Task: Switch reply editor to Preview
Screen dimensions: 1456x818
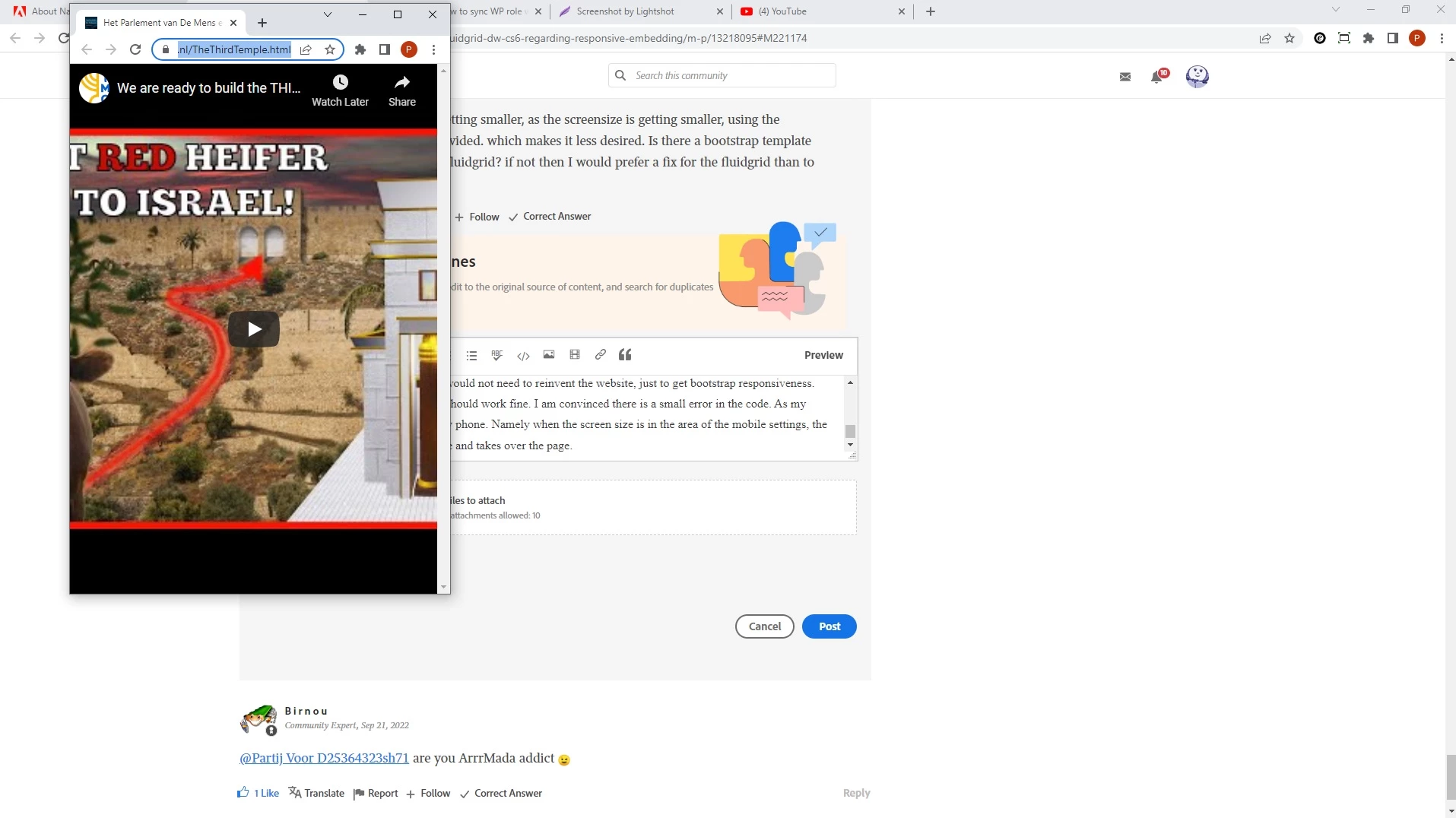Action: click(x=823, y=355)
